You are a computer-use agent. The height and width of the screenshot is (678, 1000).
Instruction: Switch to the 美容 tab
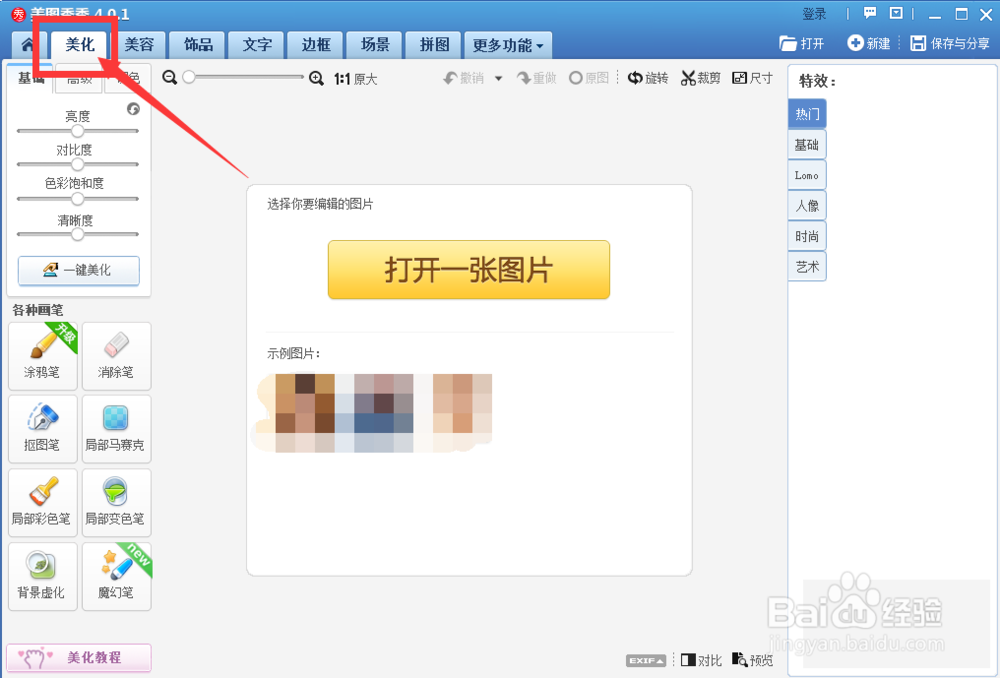(139, 45)
